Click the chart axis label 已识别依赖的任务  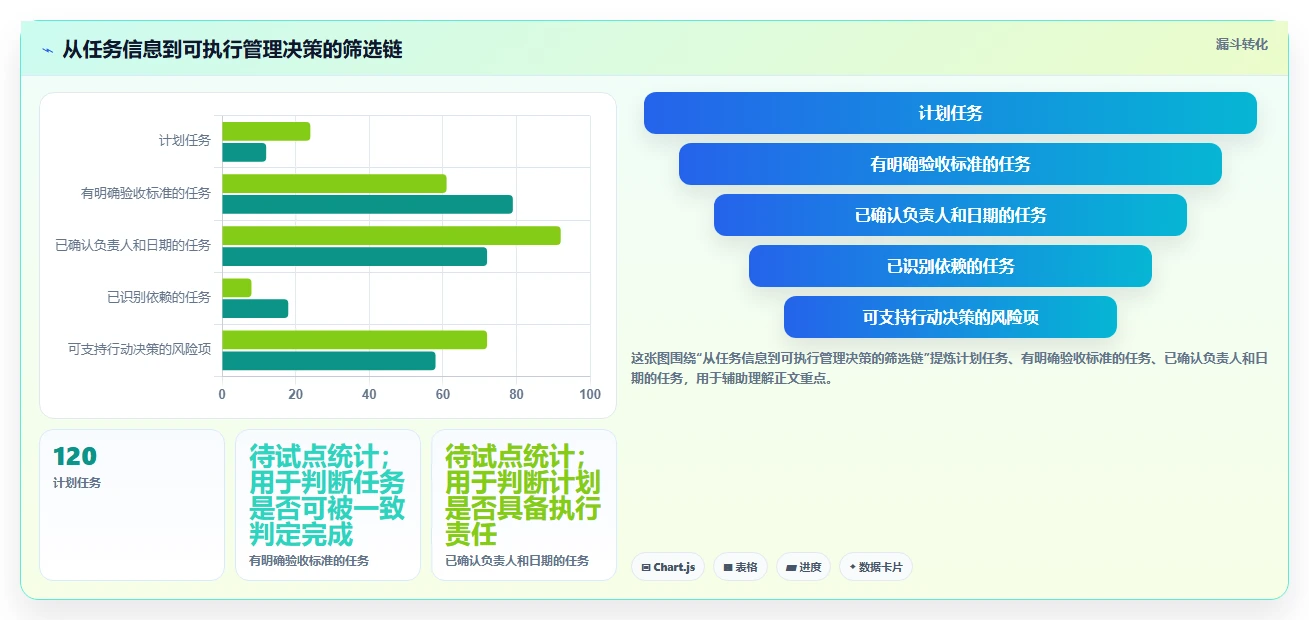click(159, 297)
